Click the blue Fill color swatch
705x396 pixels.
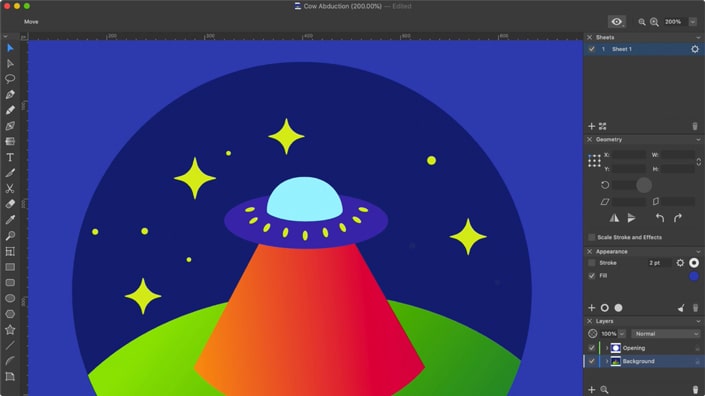click(694, 276)
